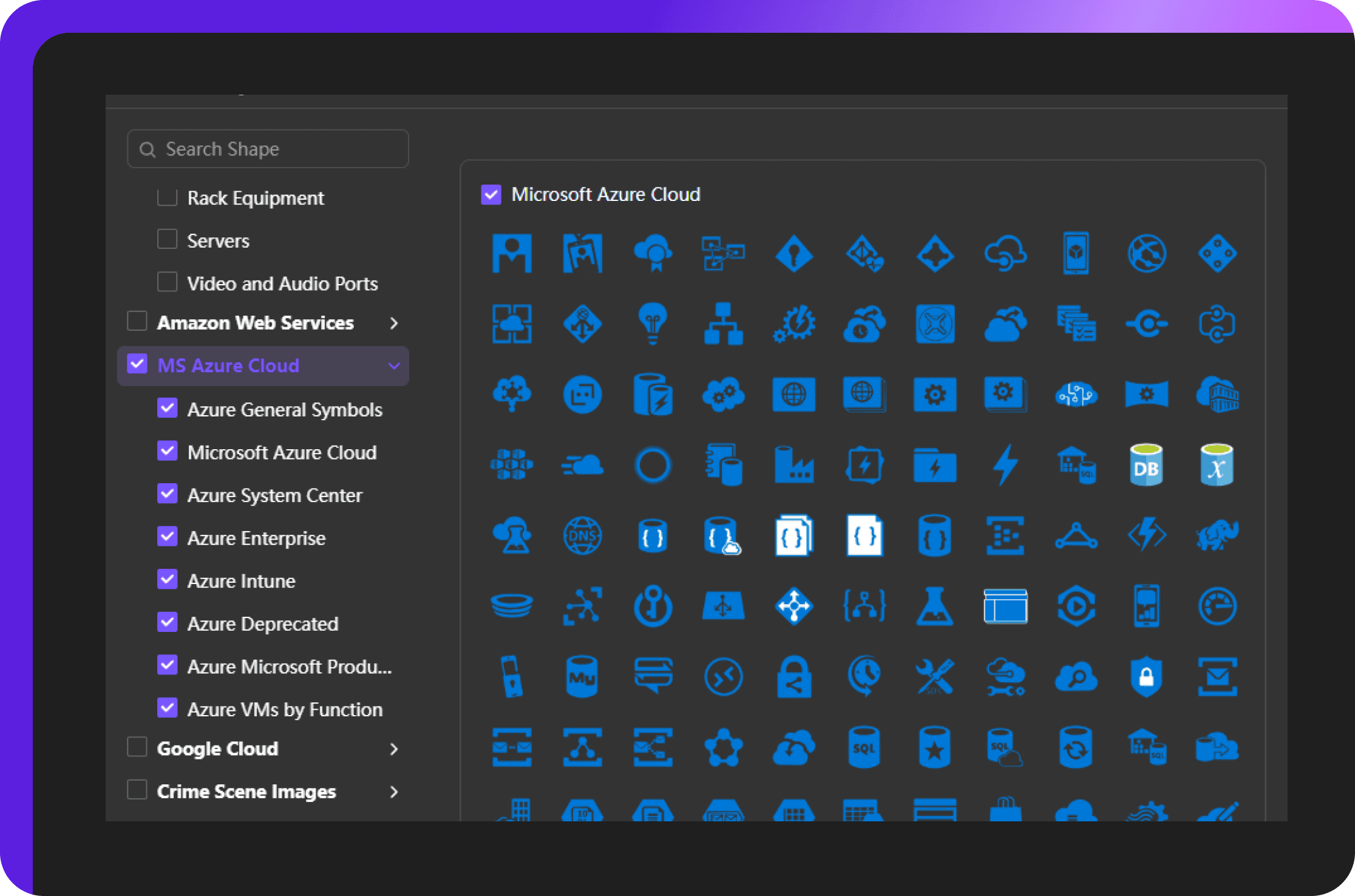Uncheck the Microsoft Azure Cloud panel header checkbox
Screen dimensions: 1355x896
(491, 194)
